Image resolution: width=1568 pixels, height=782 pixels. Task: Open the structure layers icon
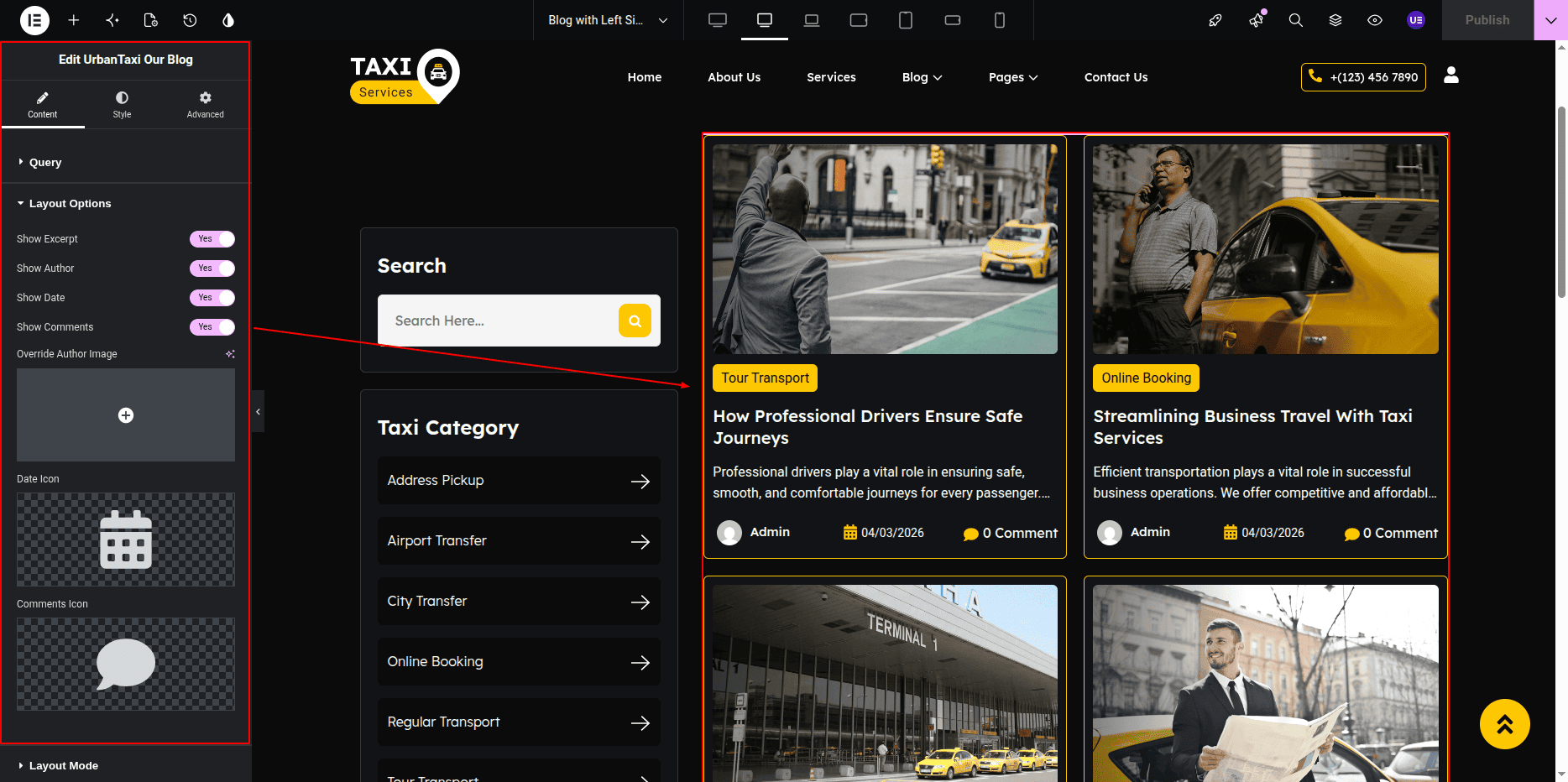tap(1335, 20)
